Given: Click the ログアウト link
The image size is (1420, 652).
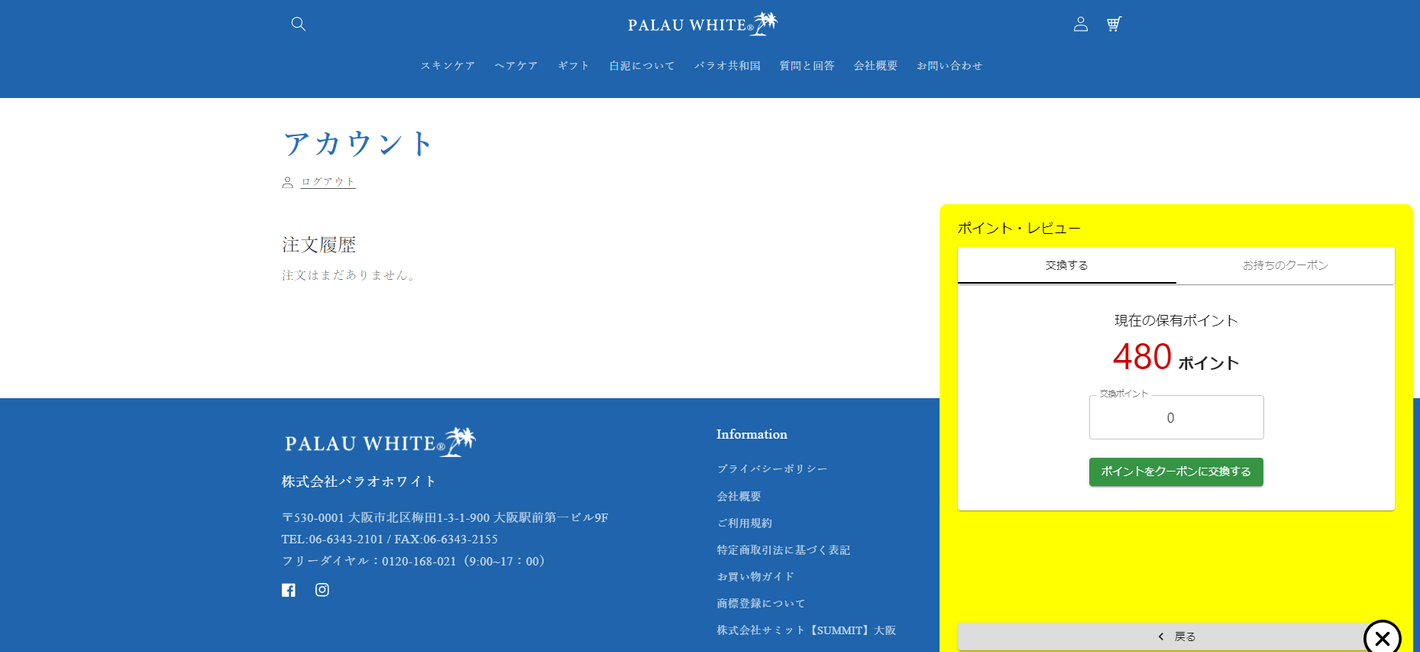Looking at the screenshot, I should (327, 181).
